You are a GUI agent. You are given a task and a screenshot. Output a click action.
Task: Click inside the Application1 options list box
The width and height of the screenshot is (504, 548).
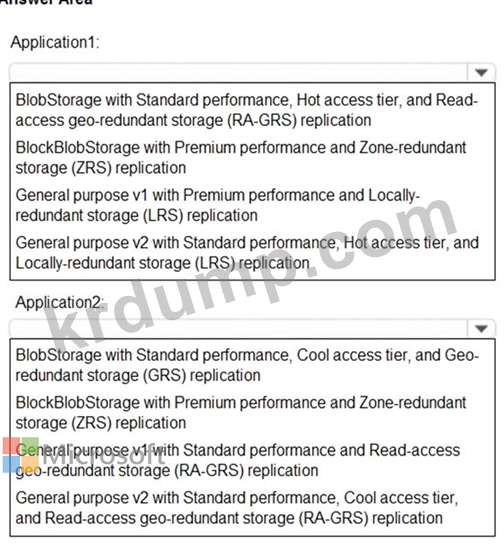tap(252, 181)
